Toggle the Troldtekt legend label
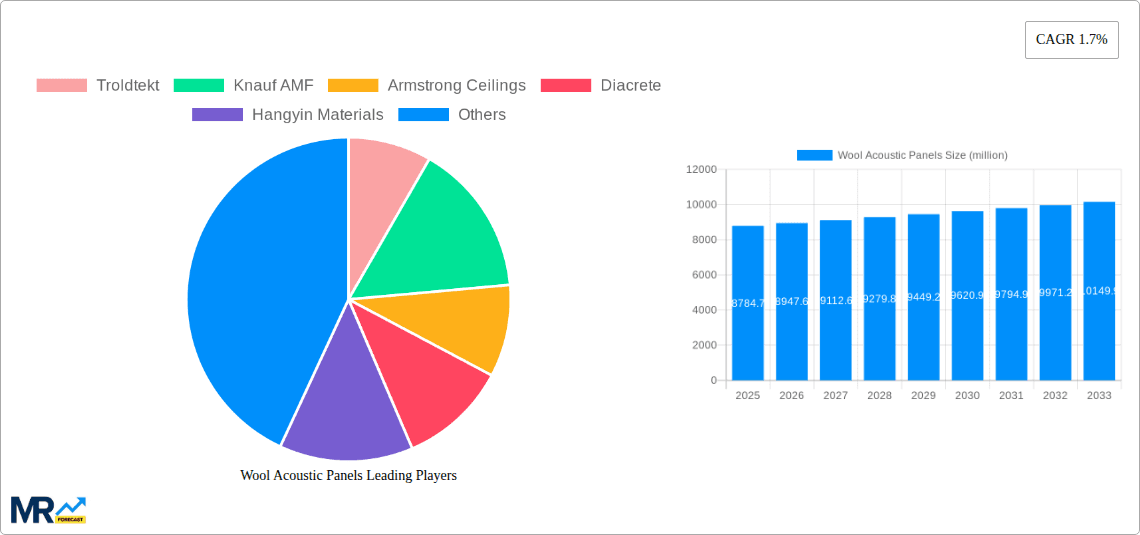The width and height of the screenshot is (1140, 535). click(128, 86)
